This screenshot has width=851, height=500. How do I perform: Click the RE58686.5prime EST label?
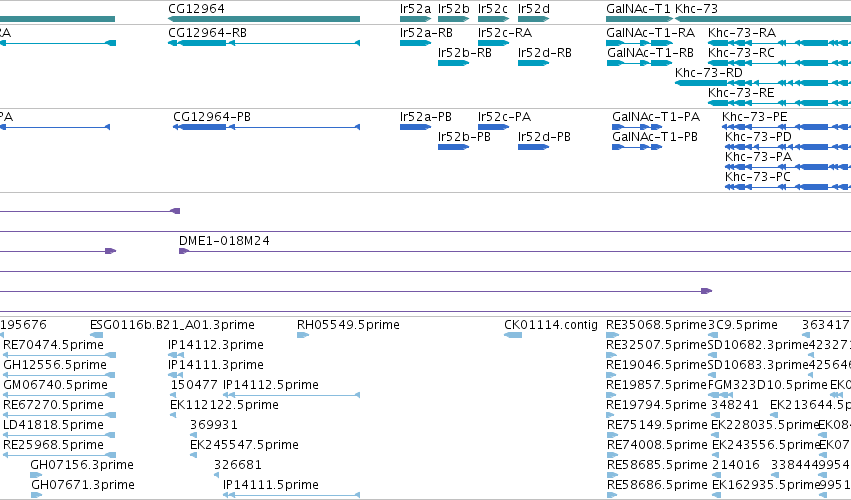tap(657, 485)
